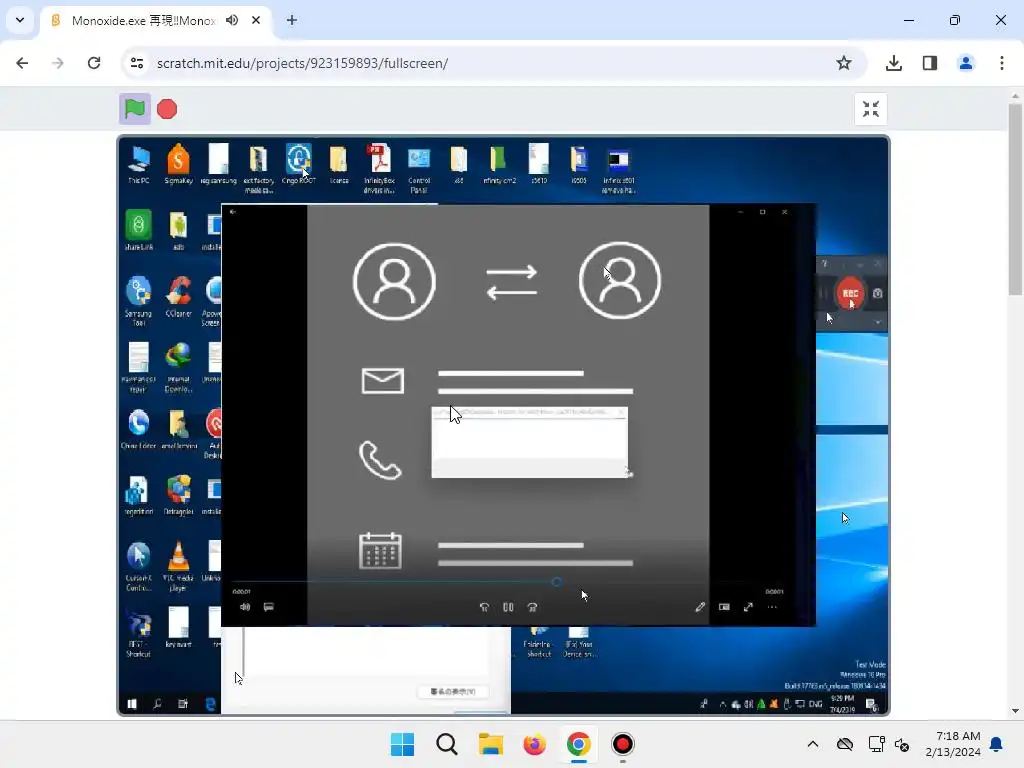Screen dimensions: 1024x768
Task: Open Chrome downloads
Action: point(893,63)
